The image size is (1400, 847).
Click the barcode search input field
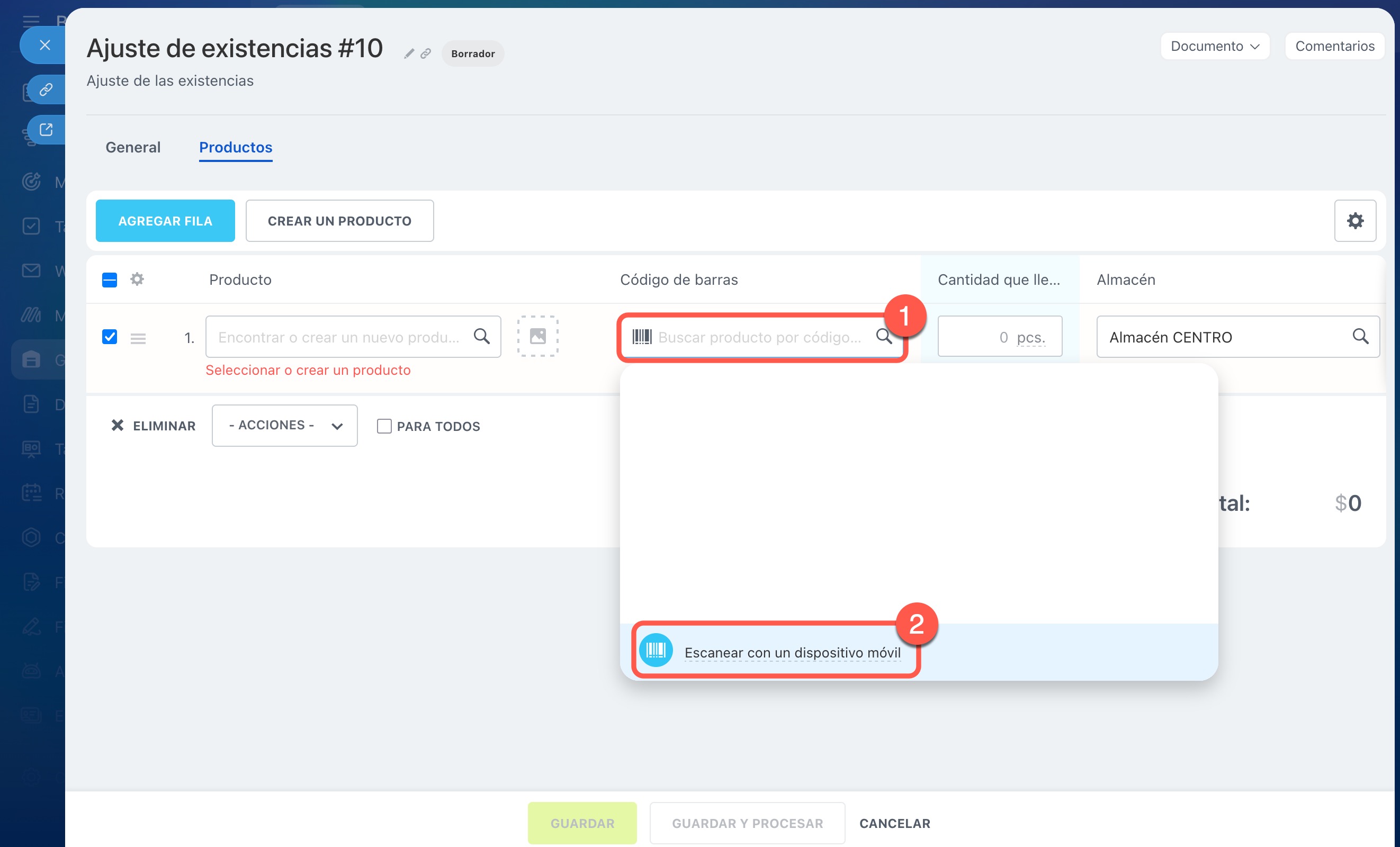(x=759, y=337)
